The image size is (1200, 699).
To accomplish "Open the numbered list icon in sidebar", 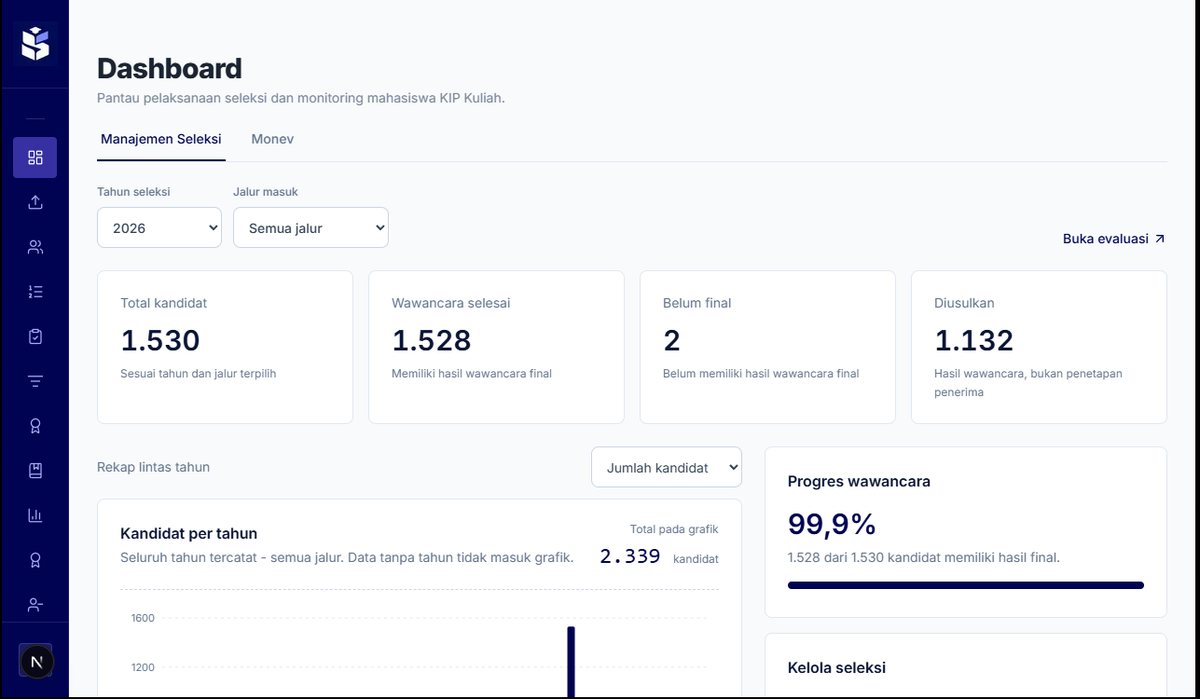I will (x=35, y=292).
